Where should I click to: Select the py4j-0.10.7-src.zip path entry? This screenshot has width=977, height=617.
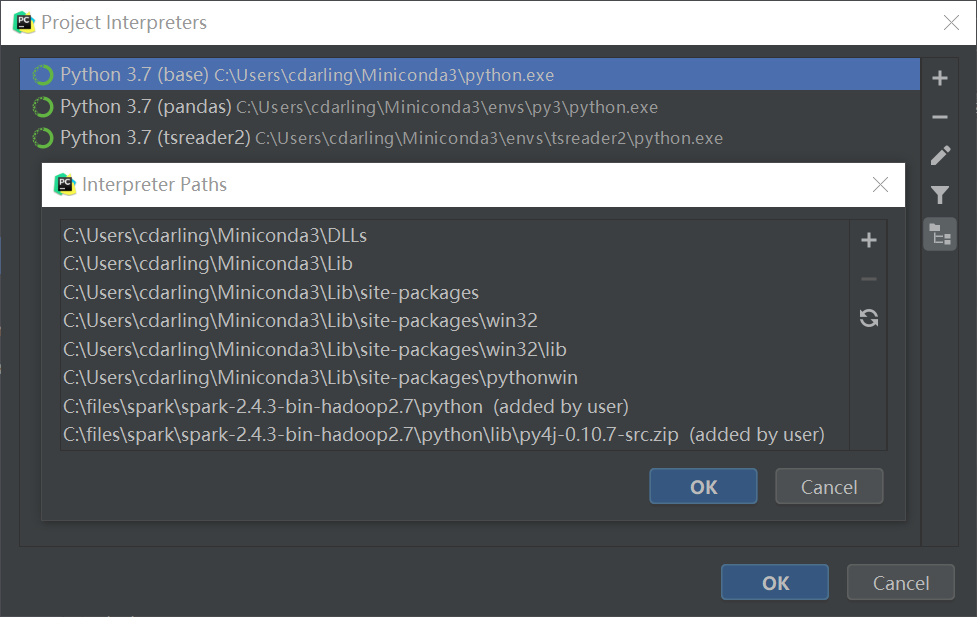443,435
